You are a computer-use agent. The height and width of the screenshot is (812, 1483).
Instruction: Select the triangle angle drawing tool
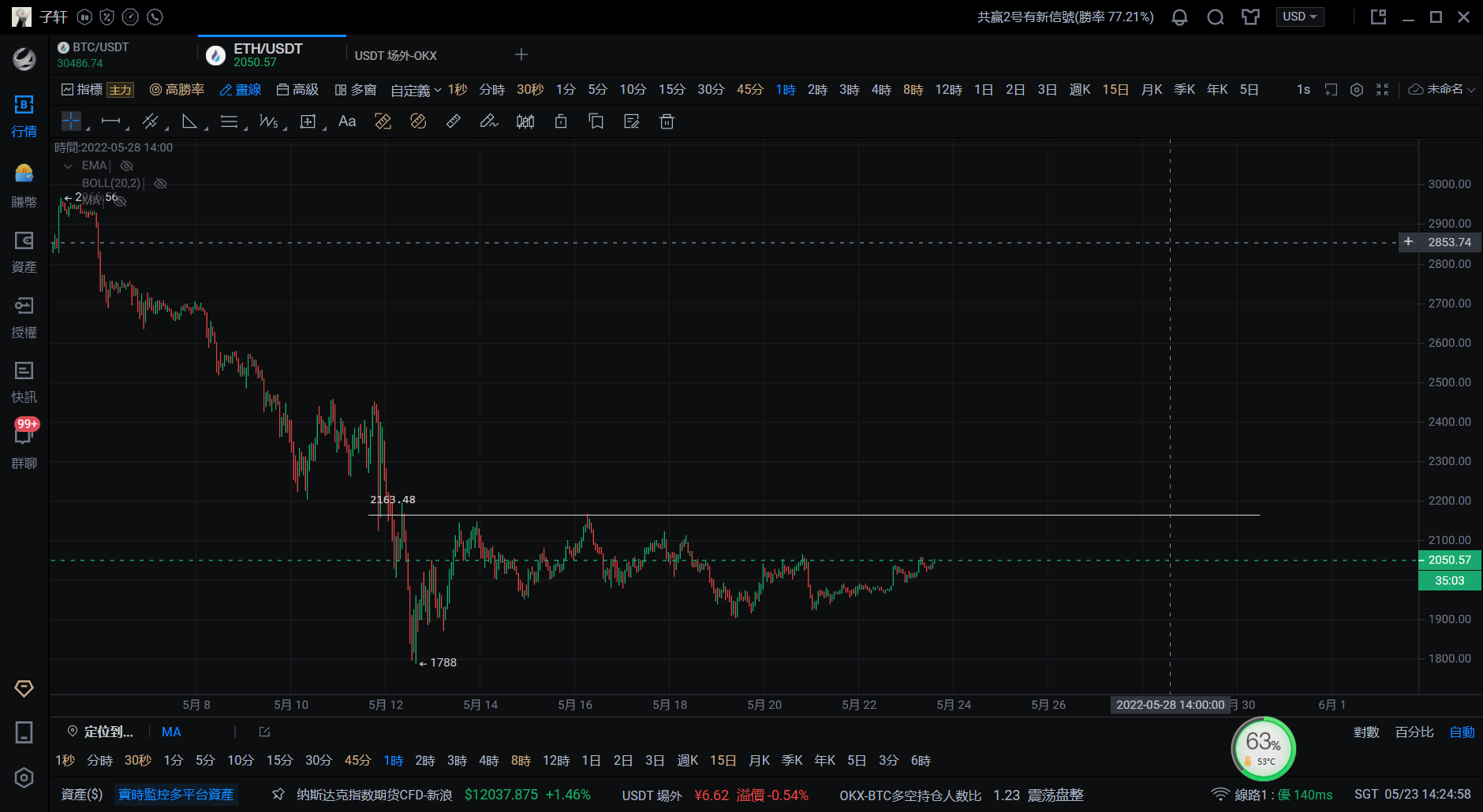[x=189, y=121]
